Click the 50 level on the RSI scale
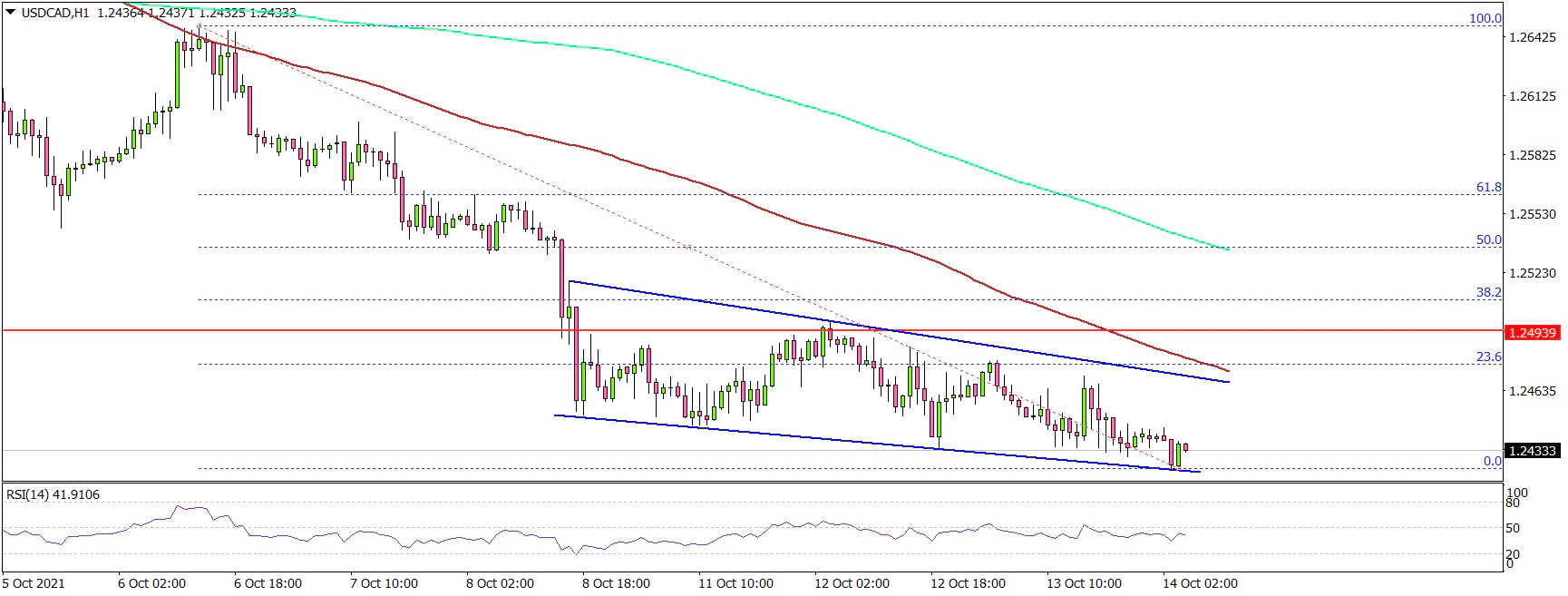 (x=1513, y=528)
